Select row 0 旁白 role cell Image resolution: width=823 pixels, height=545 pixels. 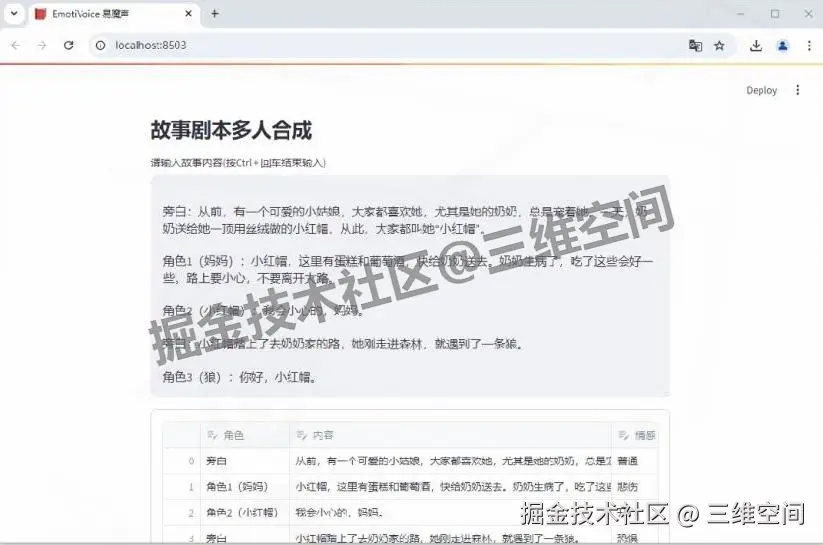[x=245, y=461]
